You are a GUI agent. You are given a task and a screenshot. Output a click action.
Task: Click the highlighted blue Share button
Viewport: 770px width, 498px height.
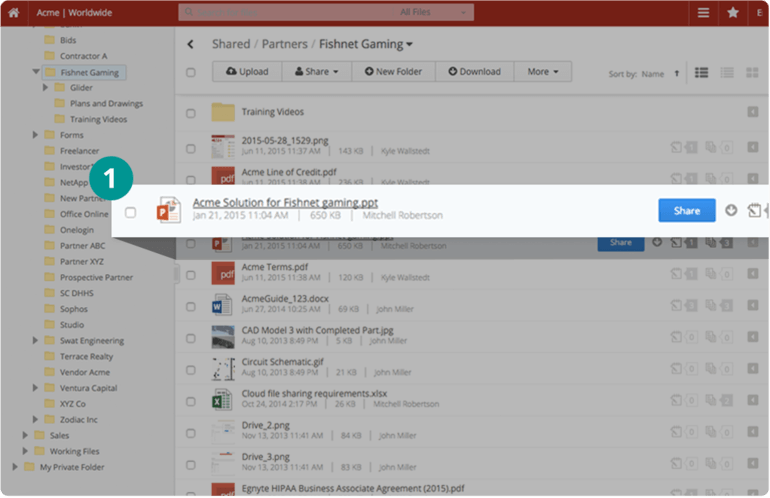click(687, 210)
